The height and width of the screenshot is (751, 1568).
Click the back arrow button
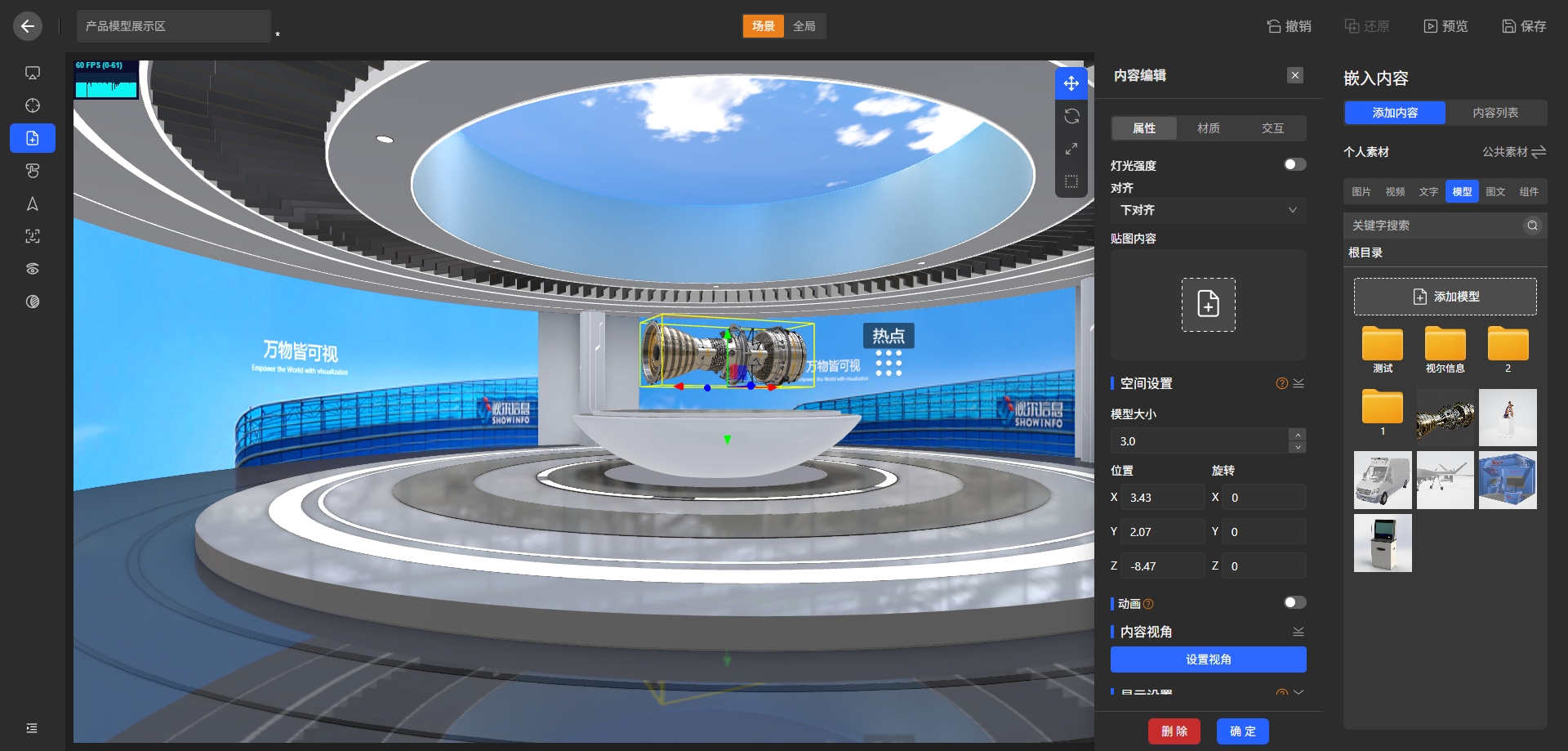coord(28,26)
